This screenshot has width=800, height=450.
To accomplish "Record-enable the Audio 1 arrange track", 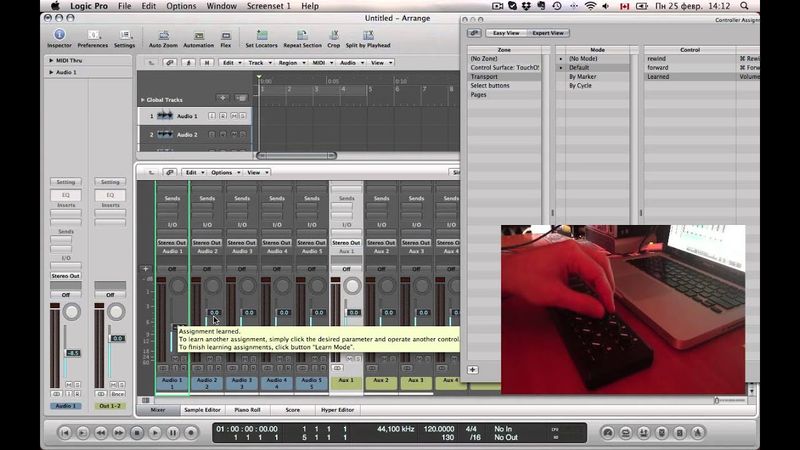I will click(x=223, y=116).
